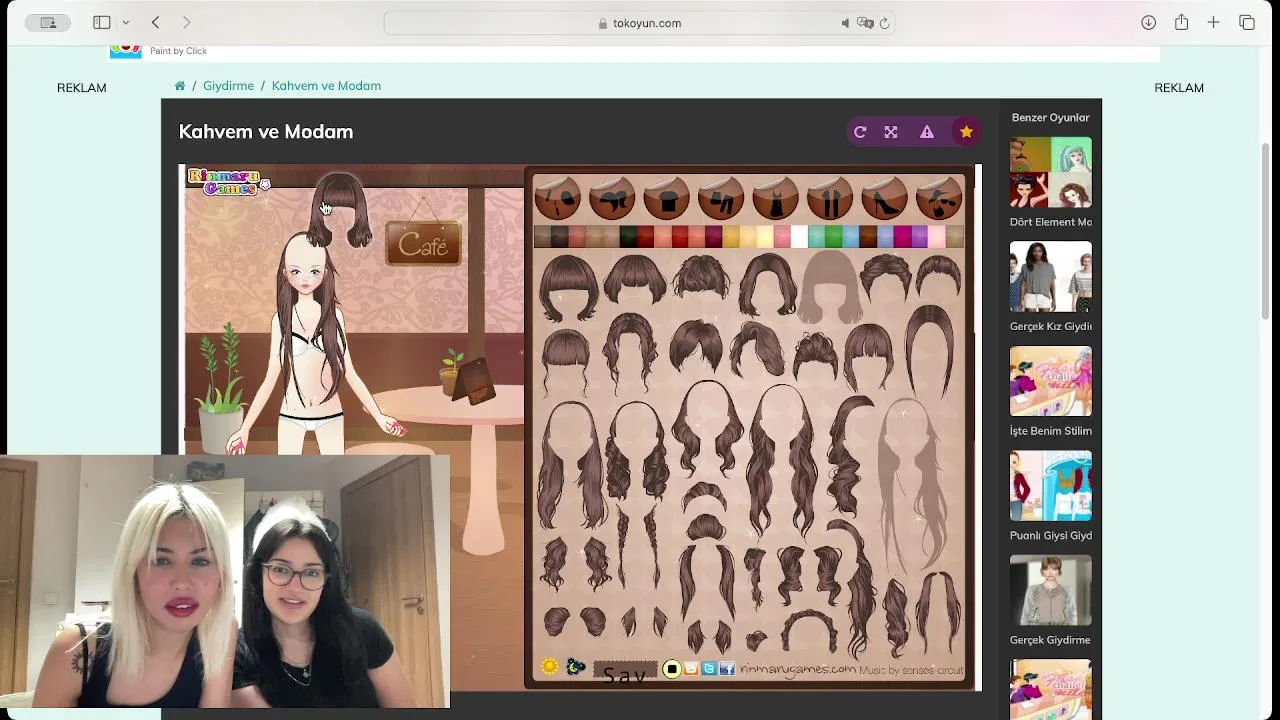Show the Safari tab overview
This screenshot has height=720, width=1280.
[x=1247, y=22]
